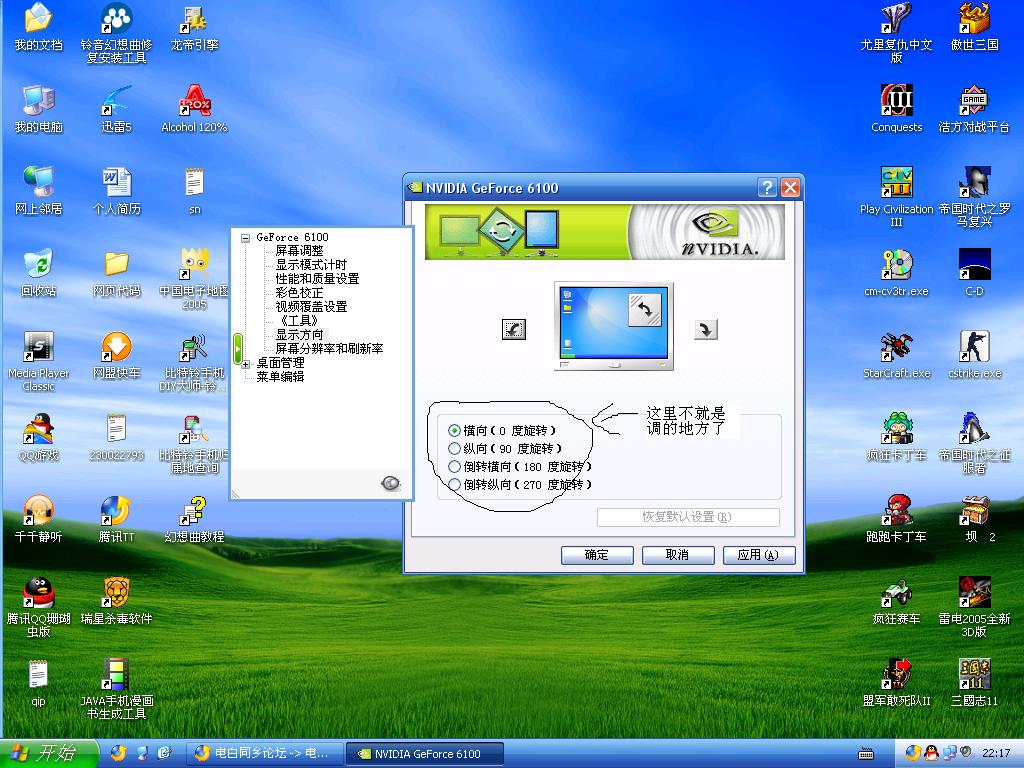Click the NVIDIA eye icon in tree panel

tap(391, 483)
